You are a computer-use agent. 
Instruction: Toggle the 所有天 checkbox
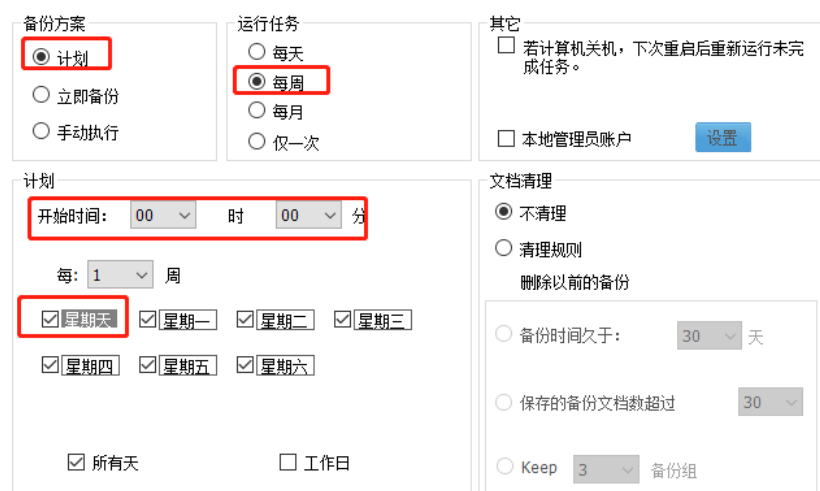[x=76, y=462]
